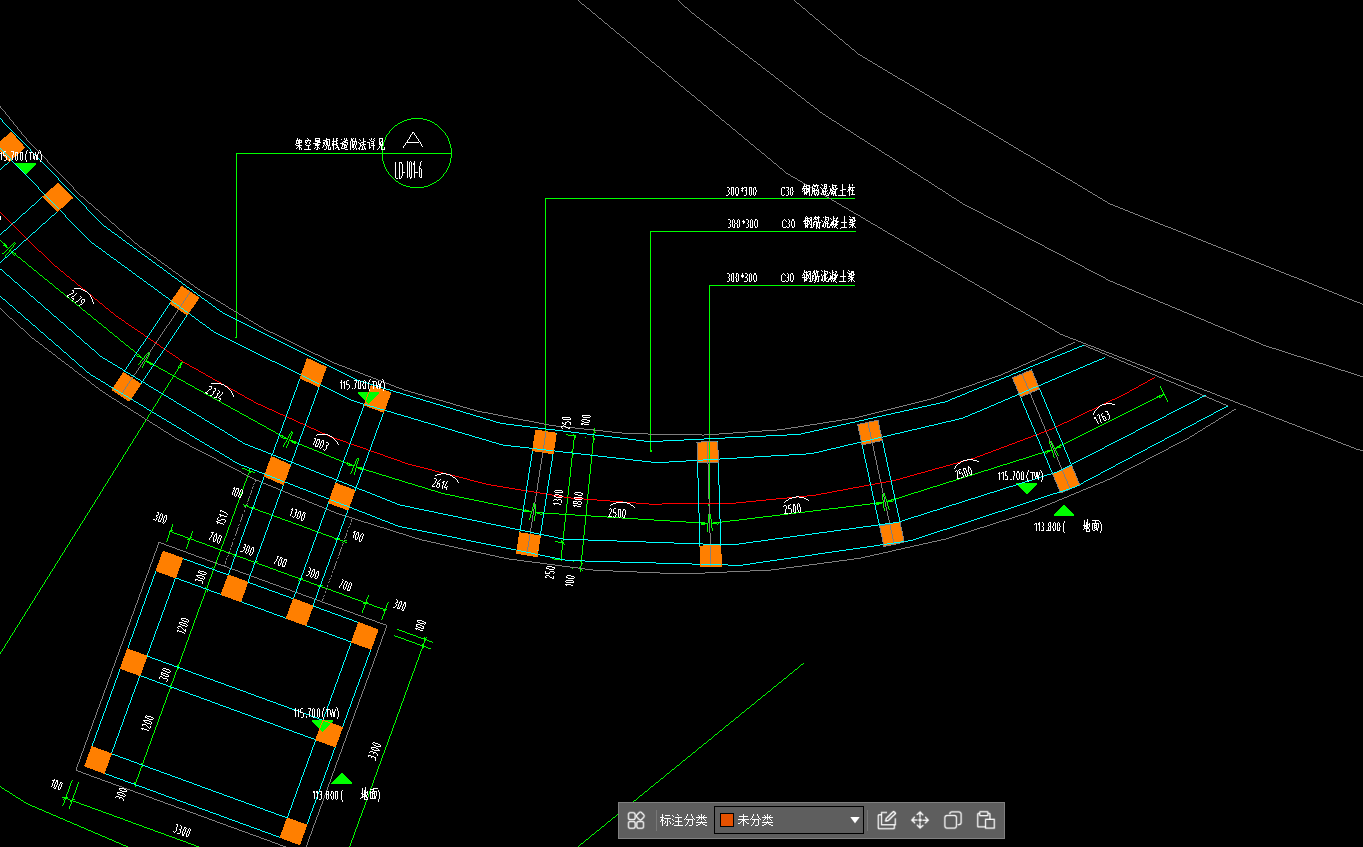The image size is (1363, 847).
Task: Click the 架空景观栈道做法详见 note text
Action: click(x=340, y=145)
